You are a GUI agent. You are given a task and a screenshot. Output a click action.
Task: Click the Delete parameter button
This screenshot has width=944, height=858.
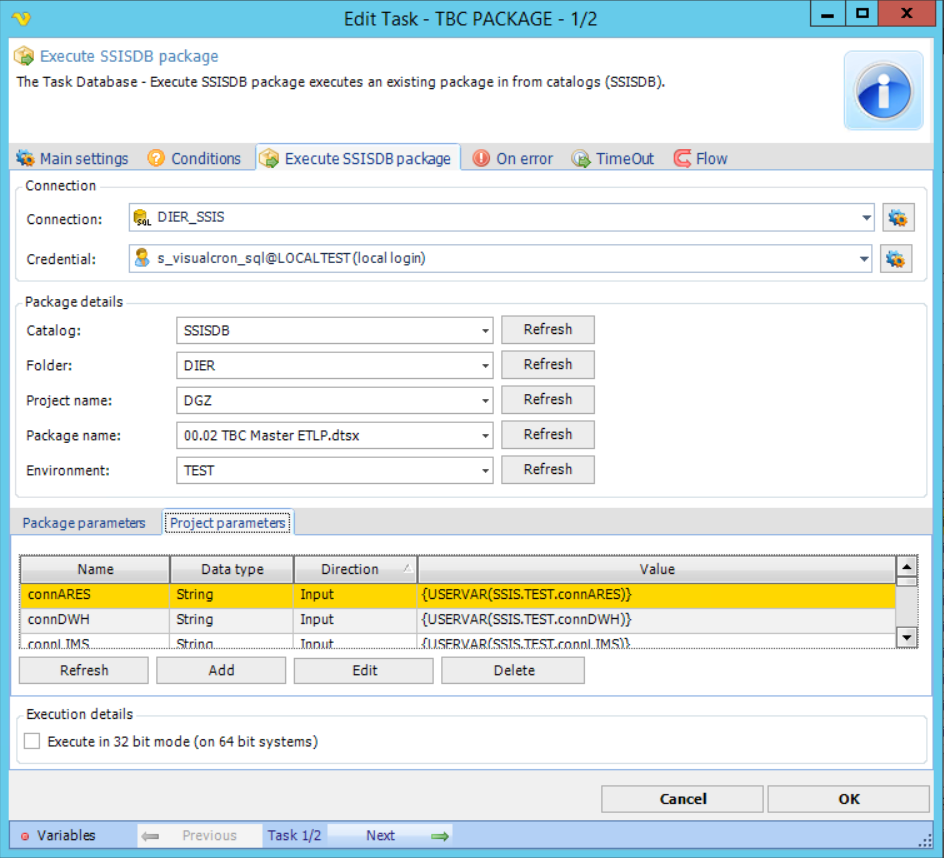513,670
